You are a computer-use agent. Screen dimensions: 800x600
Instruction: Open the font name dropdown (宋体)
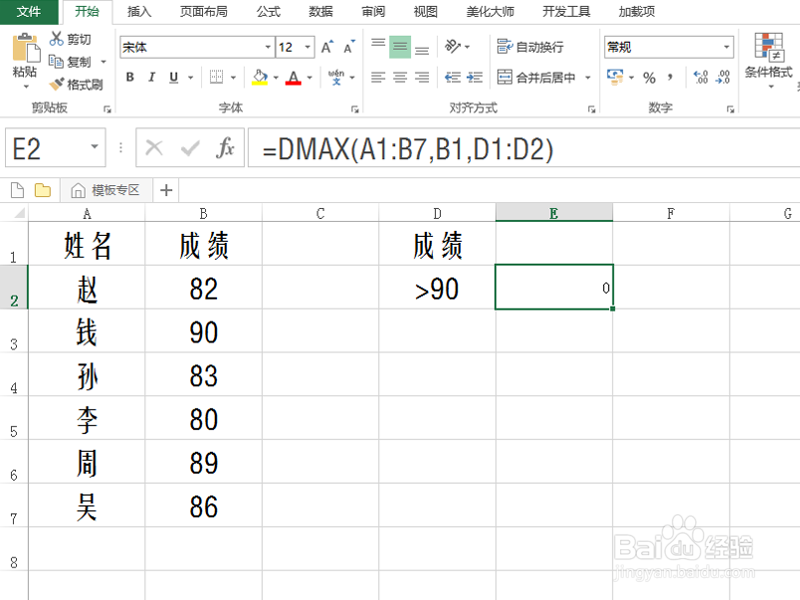coord(268,47)
